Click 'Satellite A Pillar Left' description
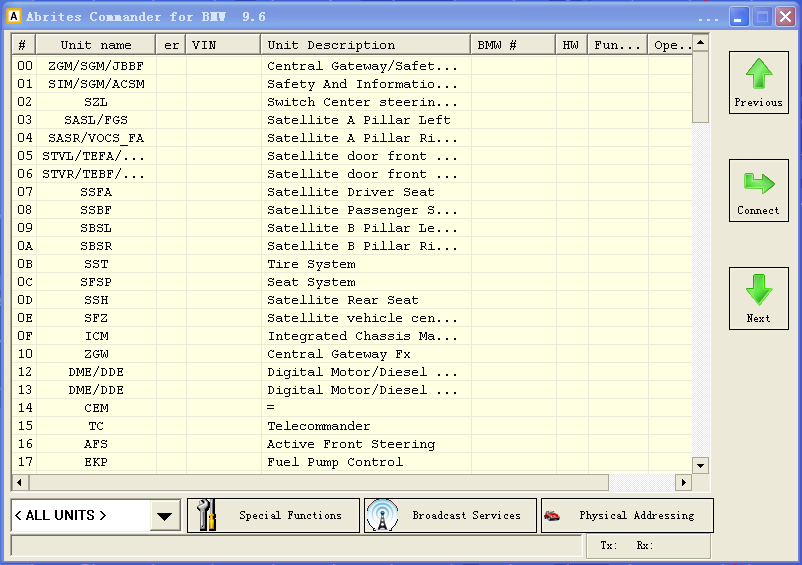802x565 pixels. click(359, 120)
